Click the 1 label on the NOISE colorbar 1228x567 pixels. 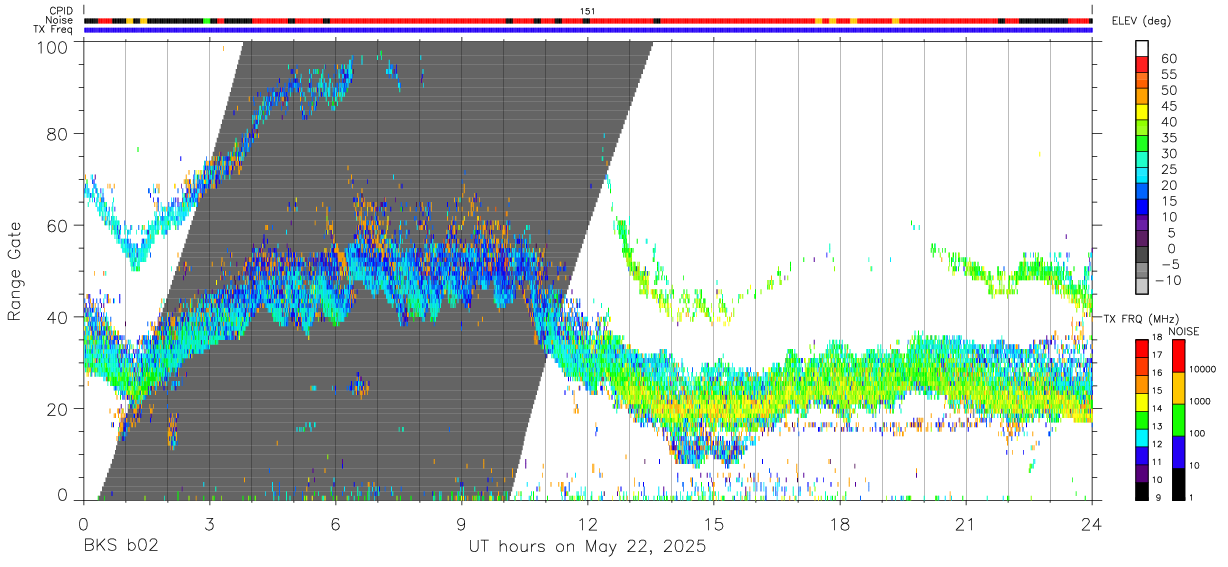[x=1194, y=497]
